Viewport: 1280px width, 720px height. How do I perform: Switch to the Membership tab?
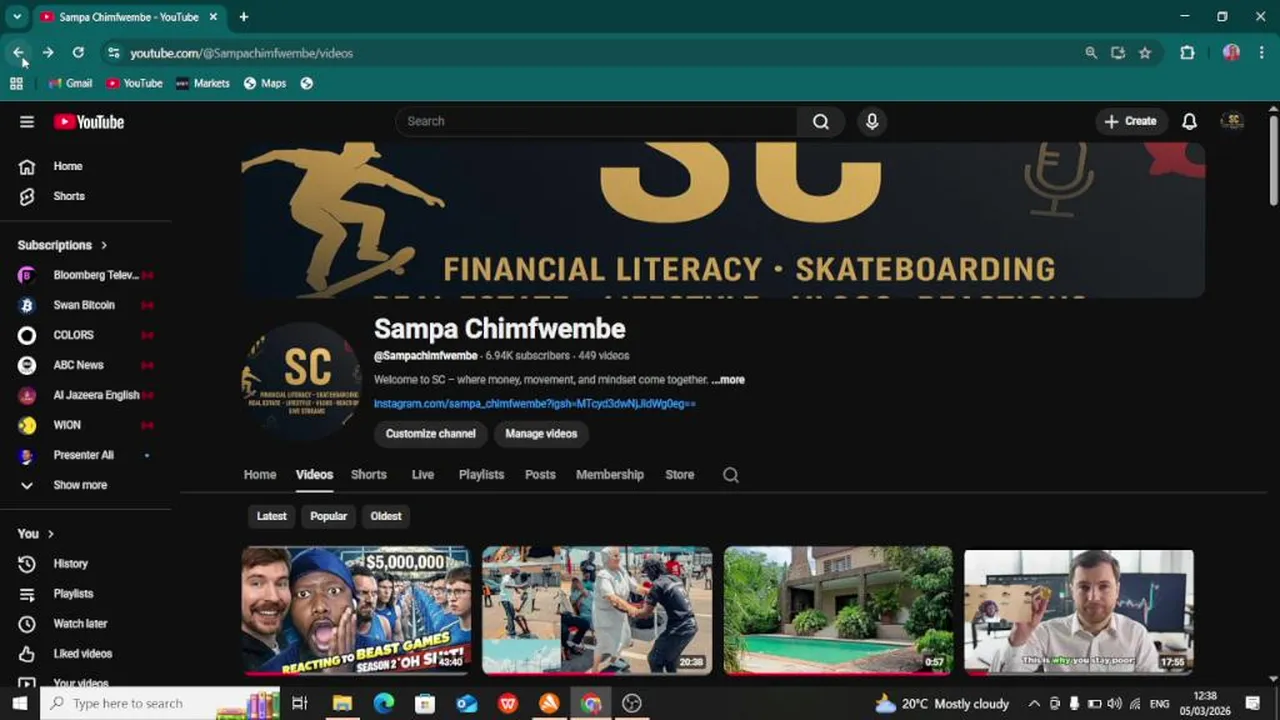pyautogui.click(x=610, y=475)
